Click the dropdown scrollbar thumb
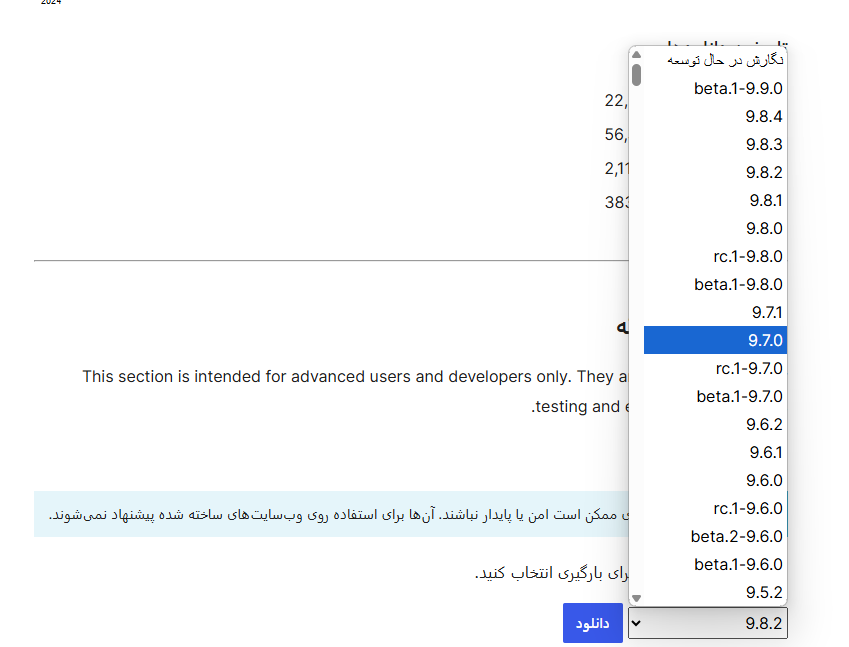The width and height of the screenshot is (849, 647). tap(637, 75)
